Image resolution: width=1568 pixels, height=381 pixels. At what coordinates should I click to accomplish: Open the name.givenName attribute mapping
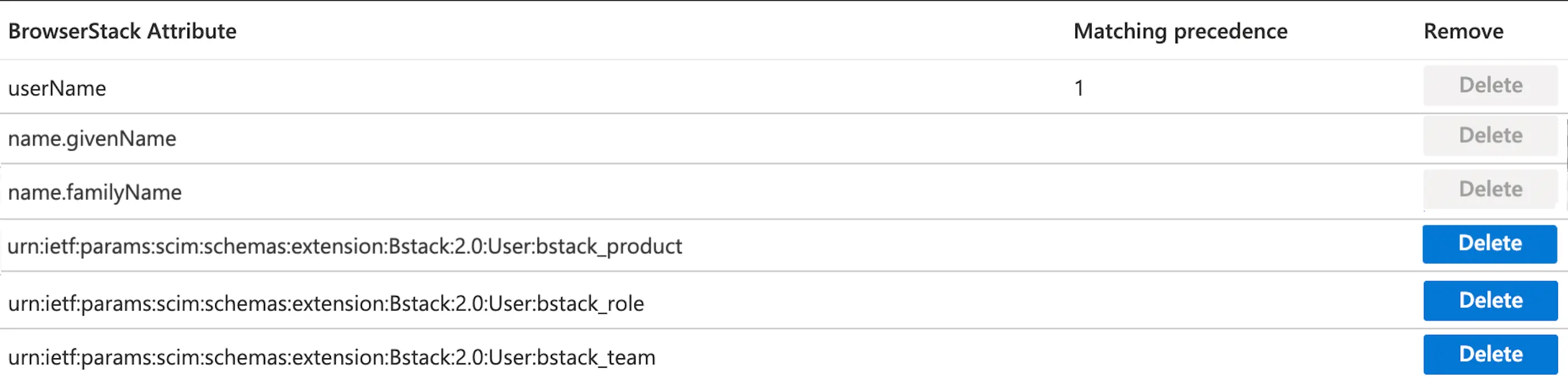click(92, 139)
